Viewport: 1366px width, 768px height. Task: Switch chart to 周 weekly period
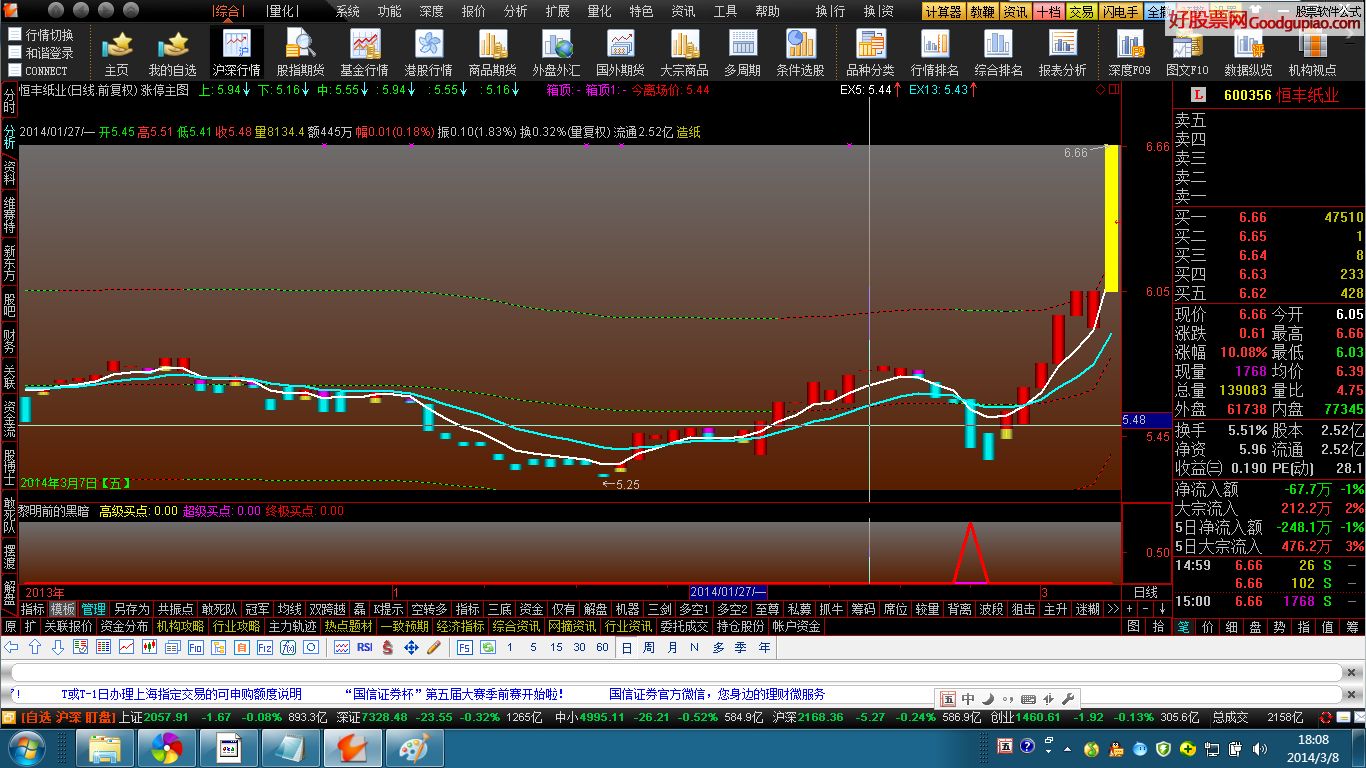click(649, 648)
